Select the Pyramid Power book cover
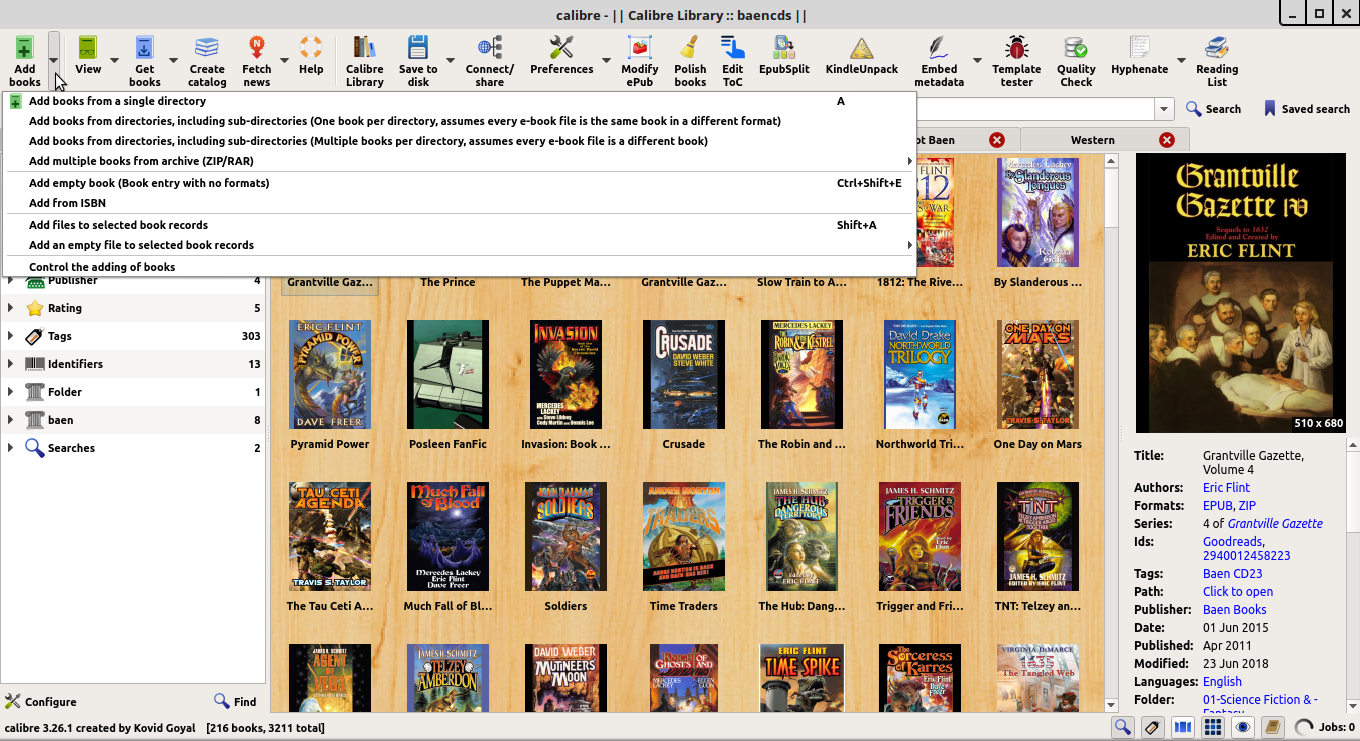 [330, 375]
